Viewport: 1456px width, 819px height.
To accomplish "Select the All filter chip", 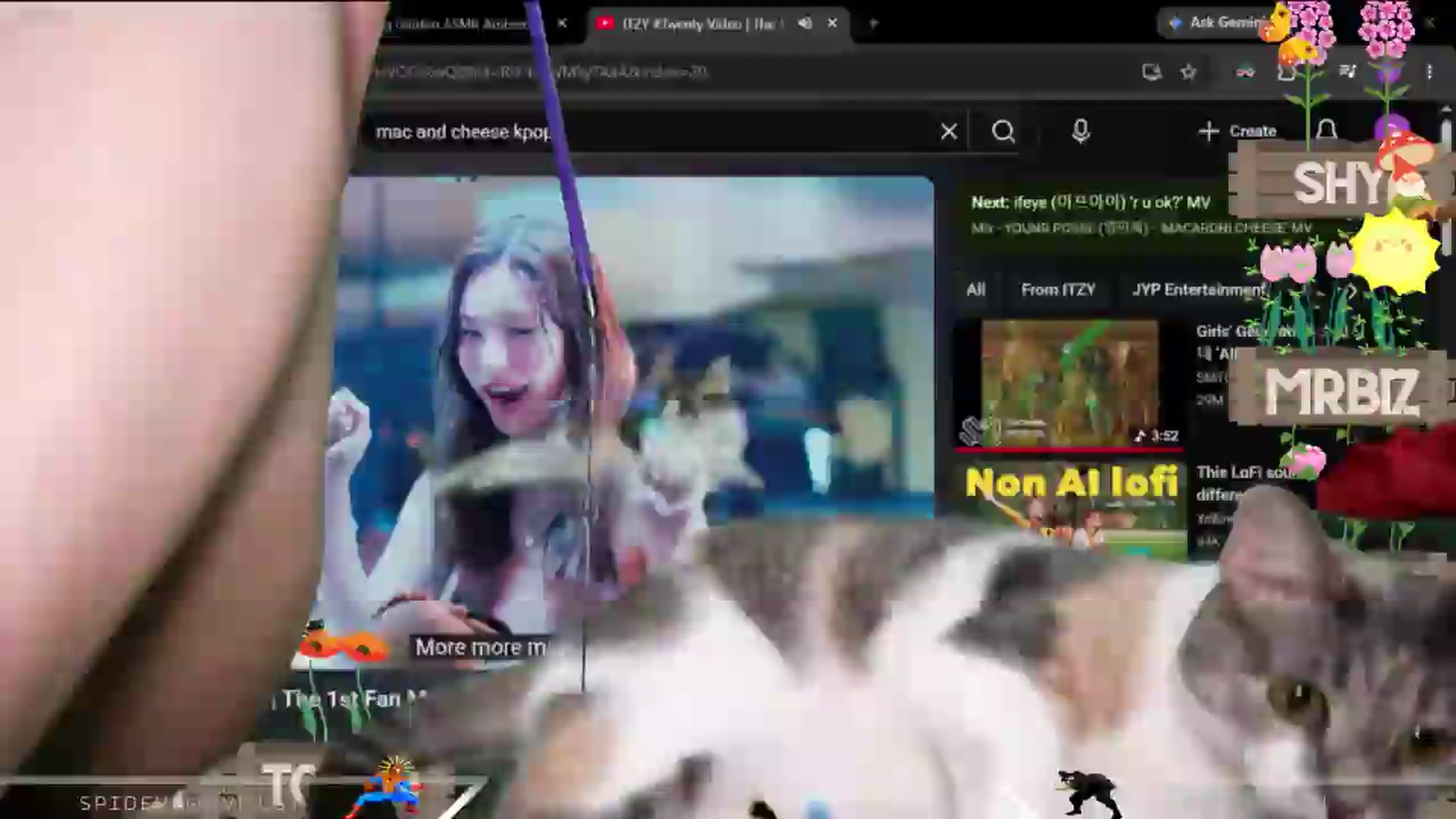I will tap(976, 290).
